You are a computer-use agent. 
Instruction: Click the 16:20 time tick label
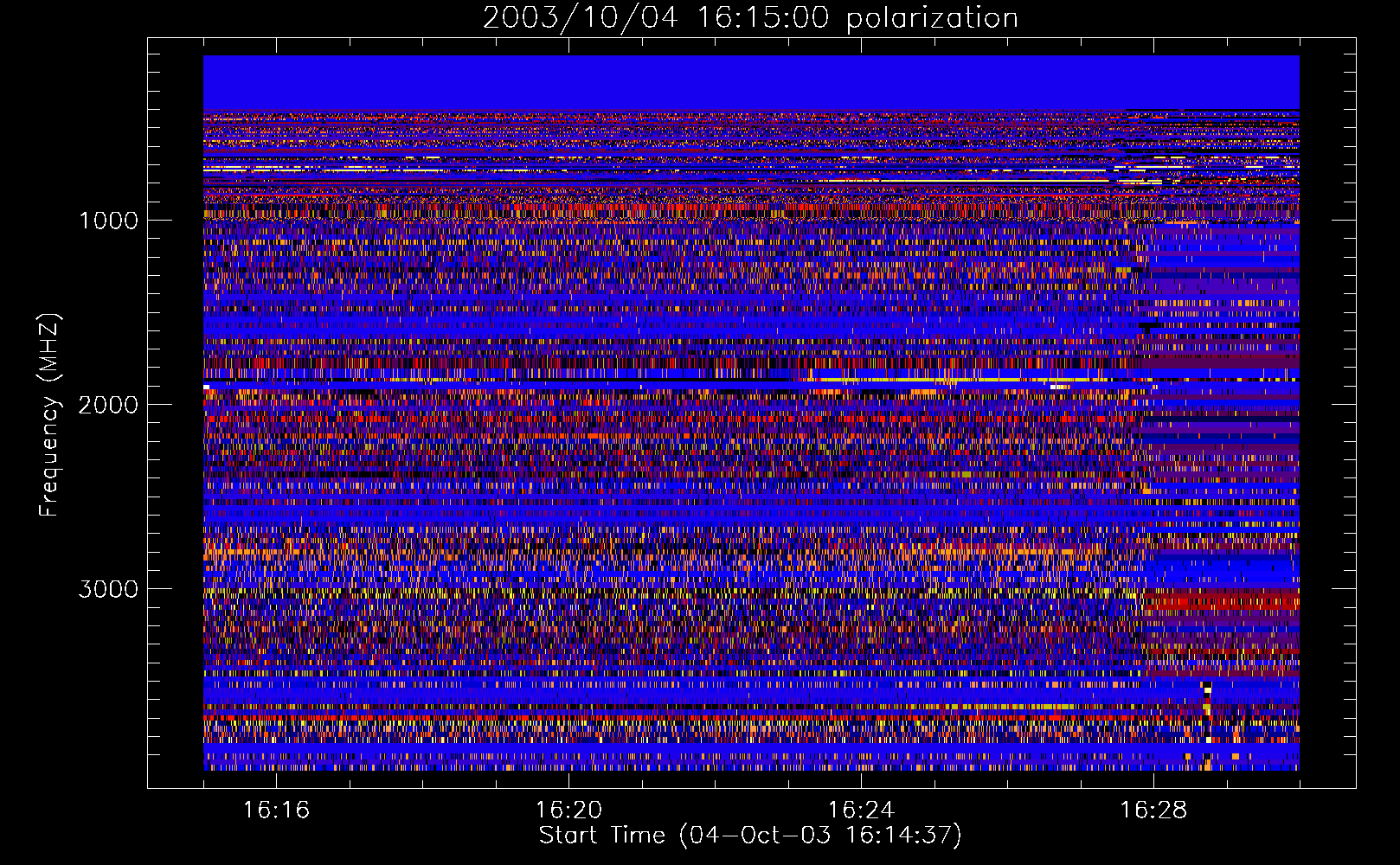568,810
